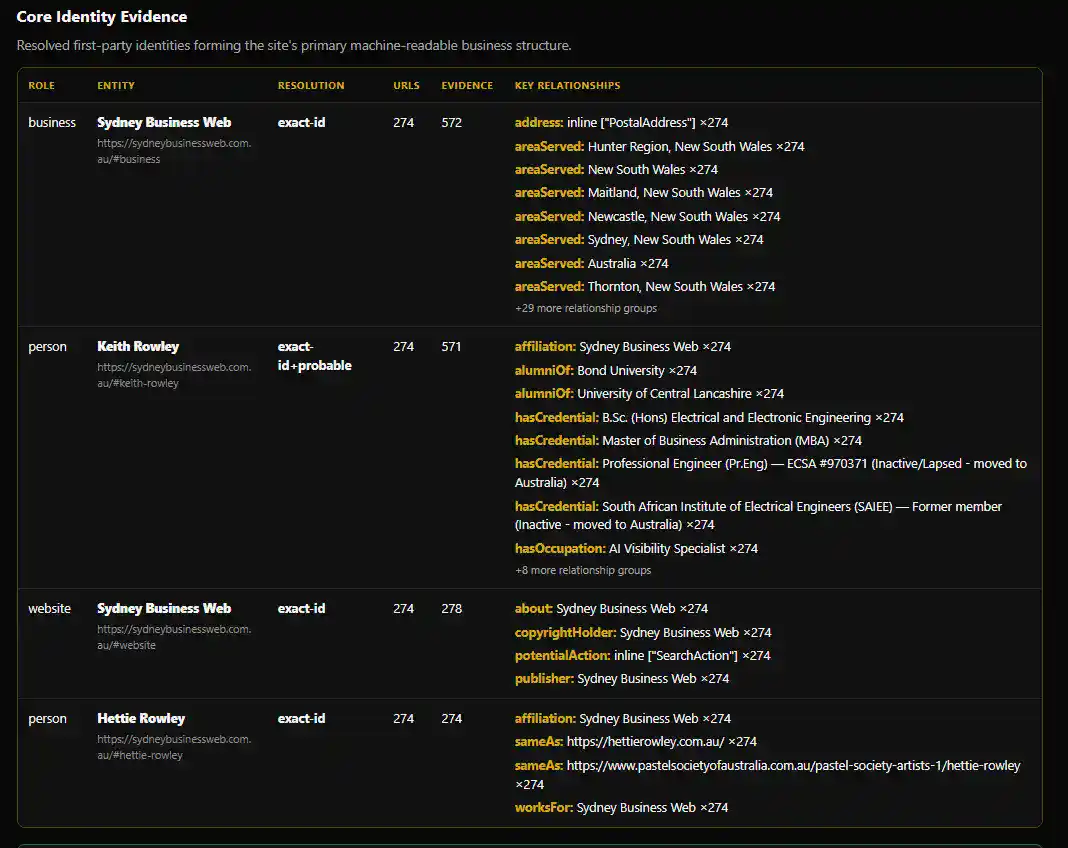Click the evidence count 572
1068x848 pixels.
pyautogui.click(x=451, y=123)
